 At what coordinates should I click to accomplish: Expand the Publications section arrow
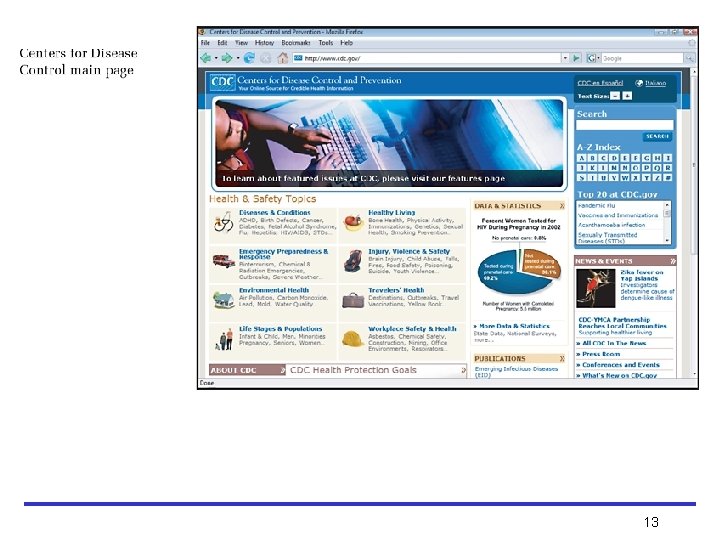(561, 359)
